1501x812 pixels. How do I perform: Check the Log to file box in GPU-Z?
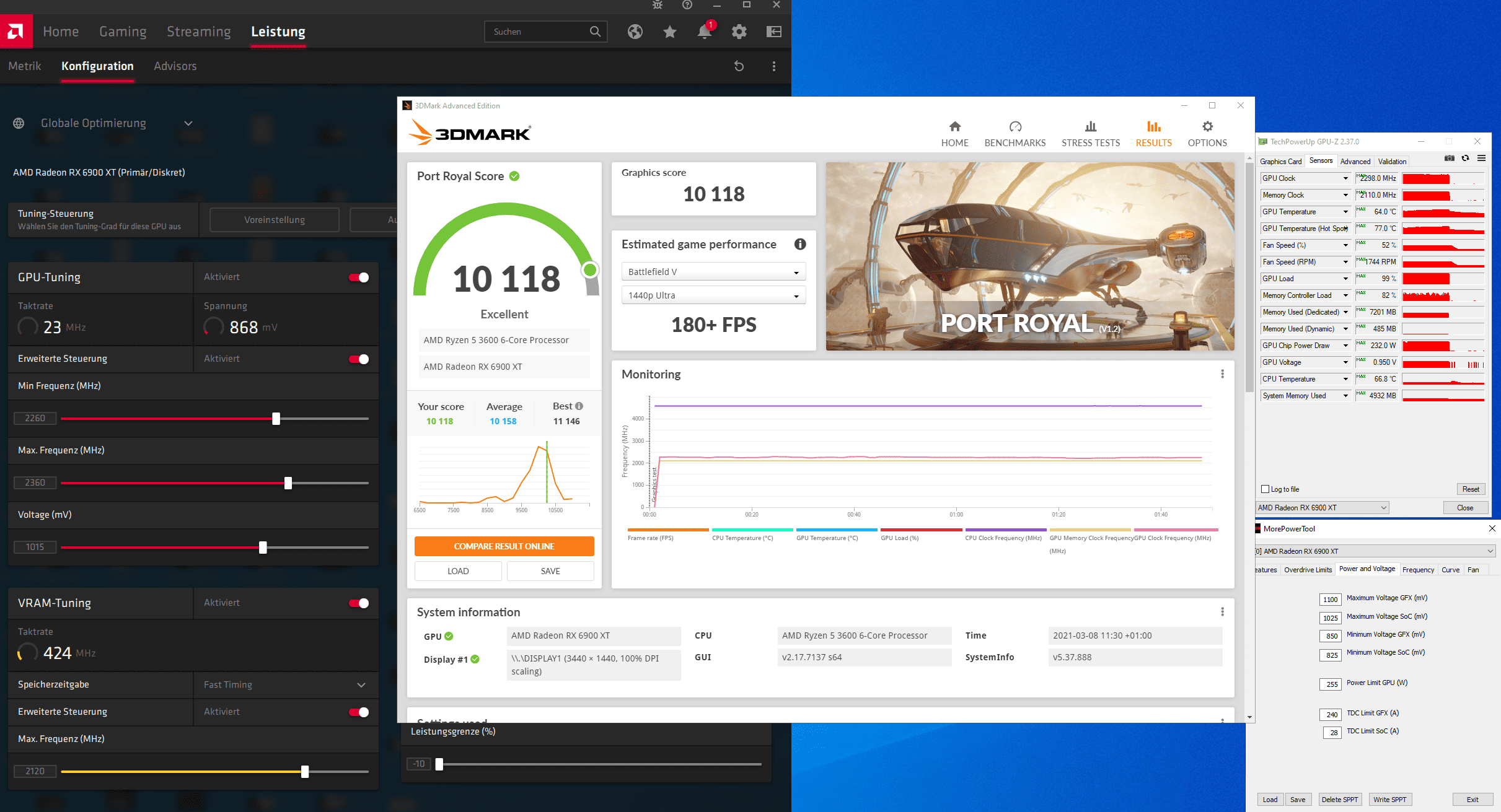pos(1265,489)
